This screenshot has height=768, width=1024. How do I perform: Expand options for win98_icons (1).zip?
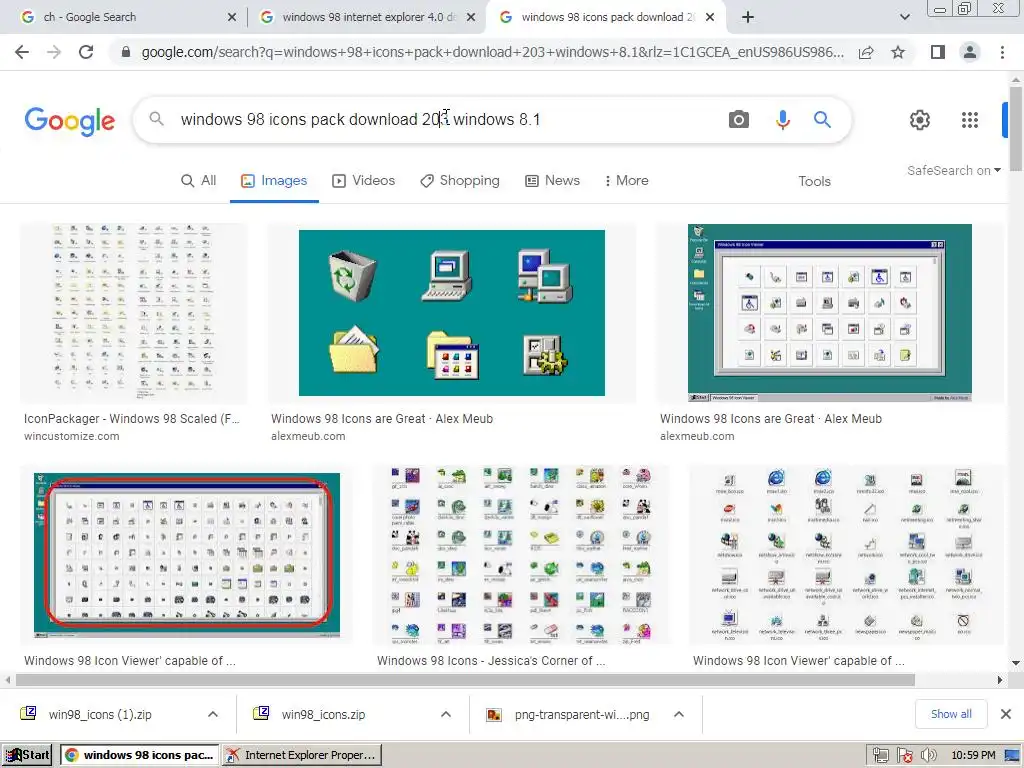(x=213, y=714)
